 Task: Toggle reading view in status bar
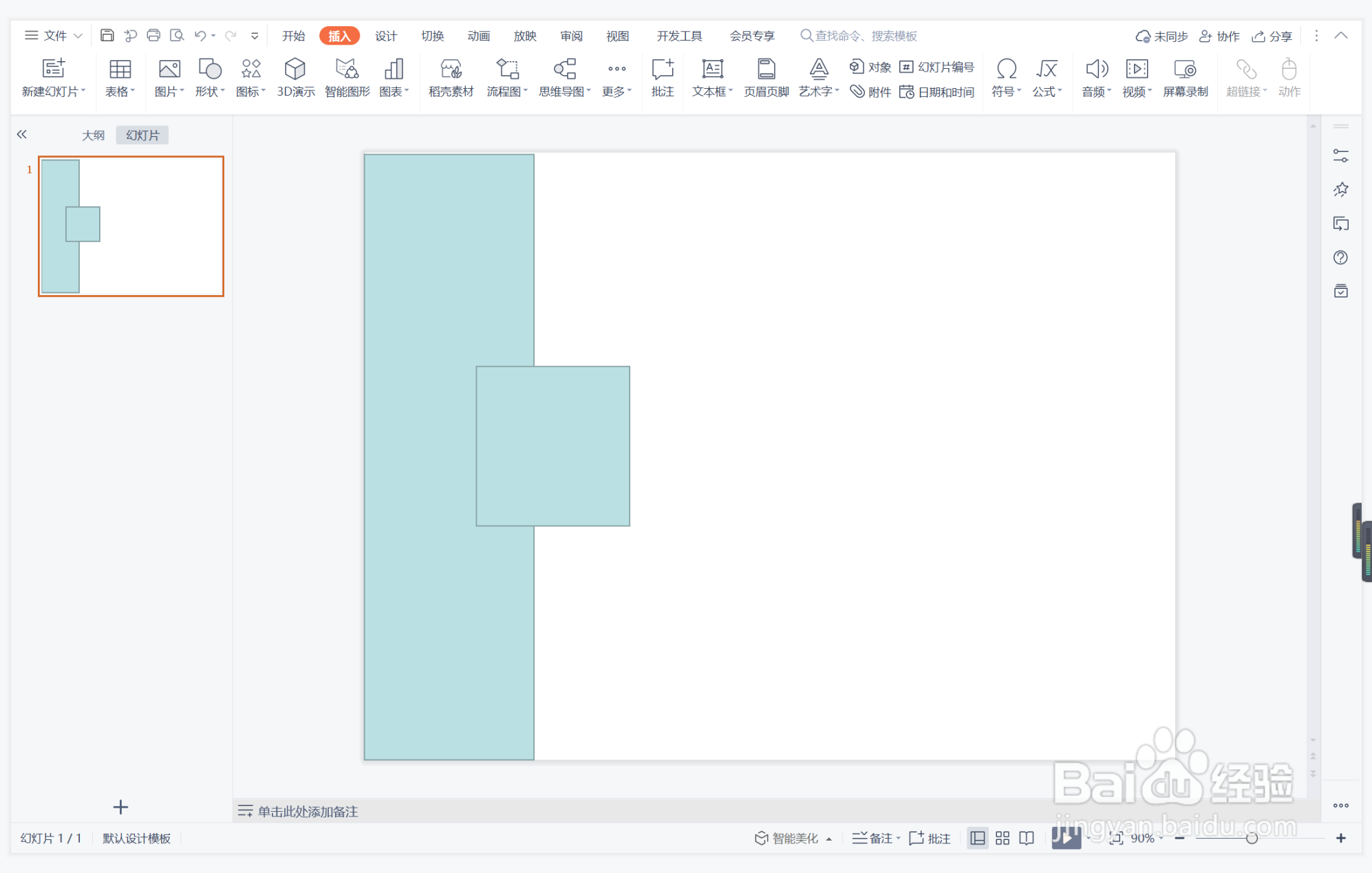click(x=1027, y=838)
